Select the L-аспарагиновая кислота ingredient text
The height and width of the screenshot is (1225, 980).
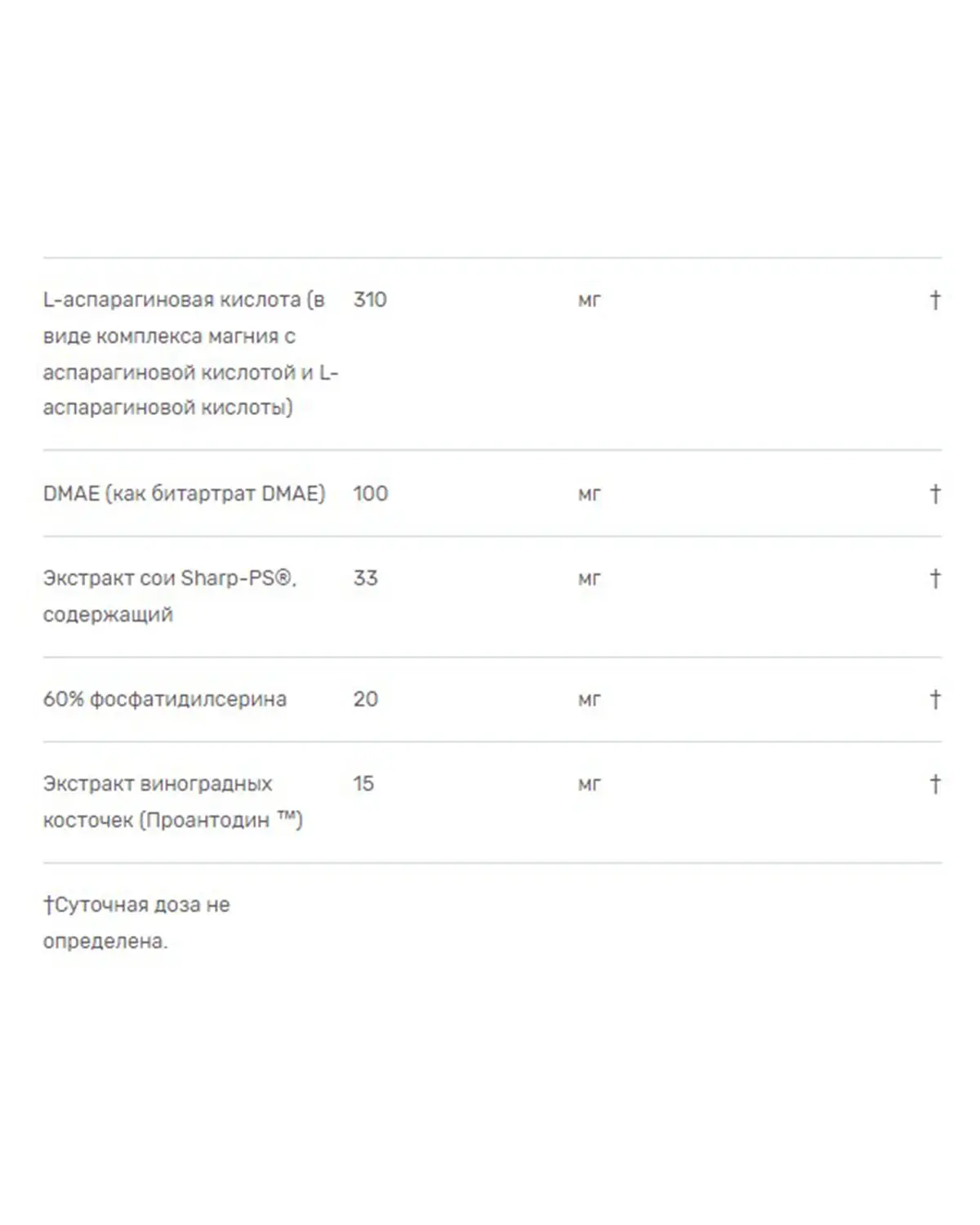point(190,354)
